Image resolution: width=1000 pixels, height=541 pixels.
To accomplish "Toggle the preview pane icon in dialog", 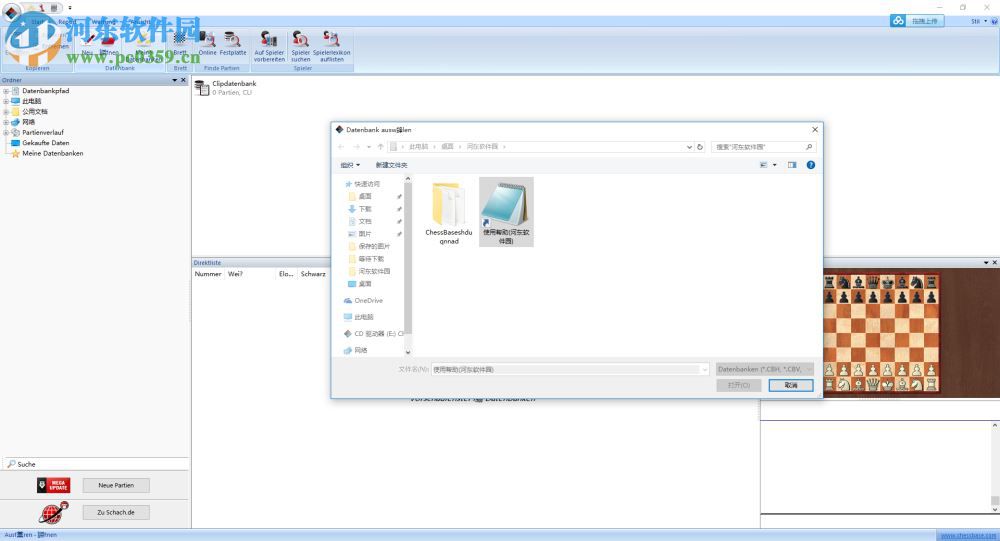I will 791,165.
